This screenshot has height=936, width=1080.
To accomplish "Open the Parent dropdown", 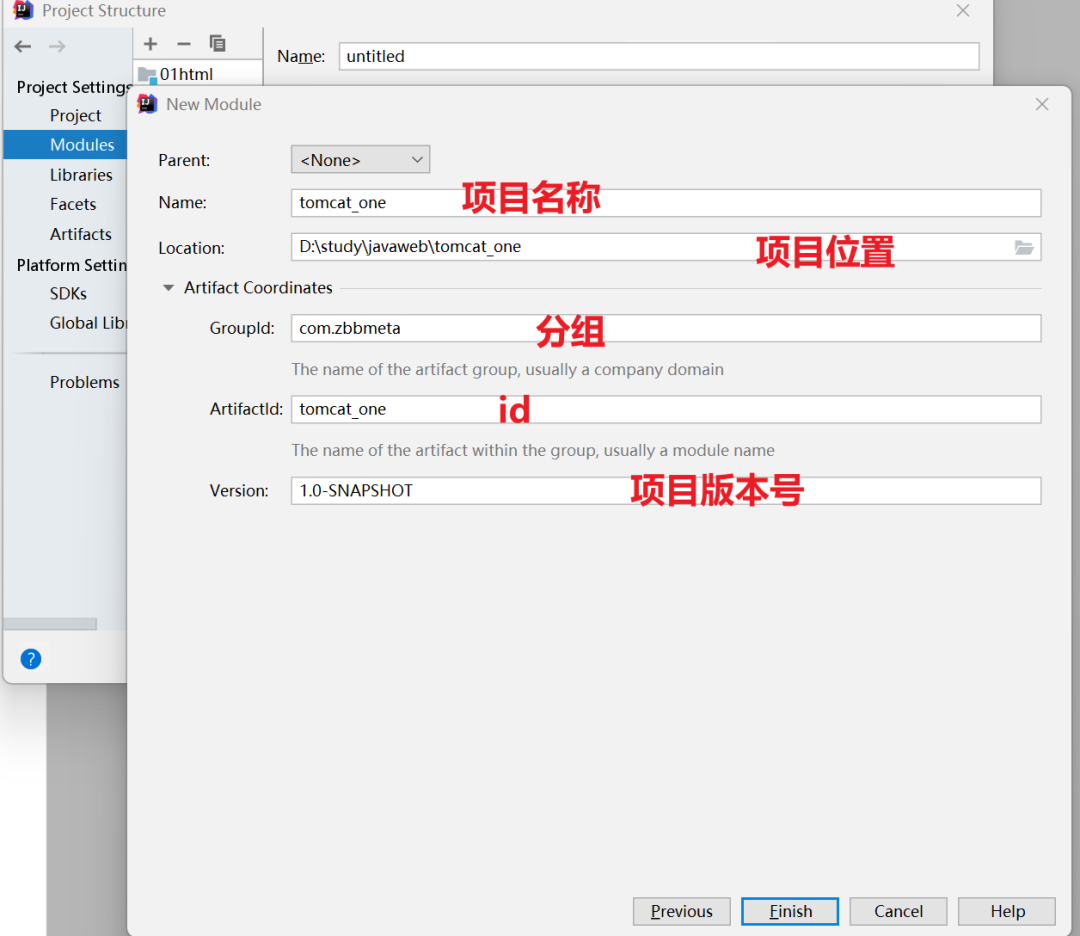I will pyautogui.click(x=360, y=160).
